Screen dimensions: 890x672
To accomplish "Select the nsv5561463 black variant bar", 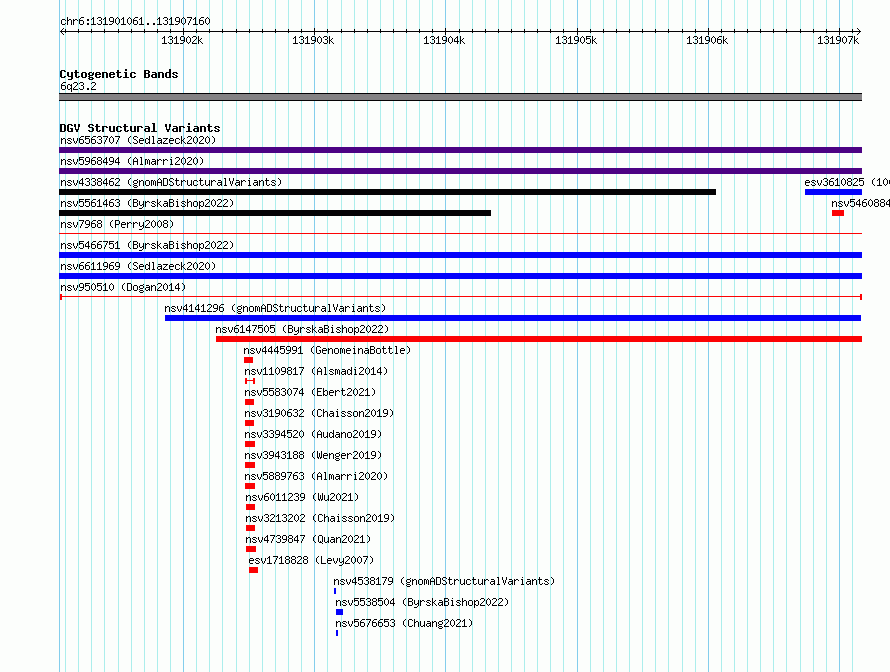I will [x=275, y=213].
